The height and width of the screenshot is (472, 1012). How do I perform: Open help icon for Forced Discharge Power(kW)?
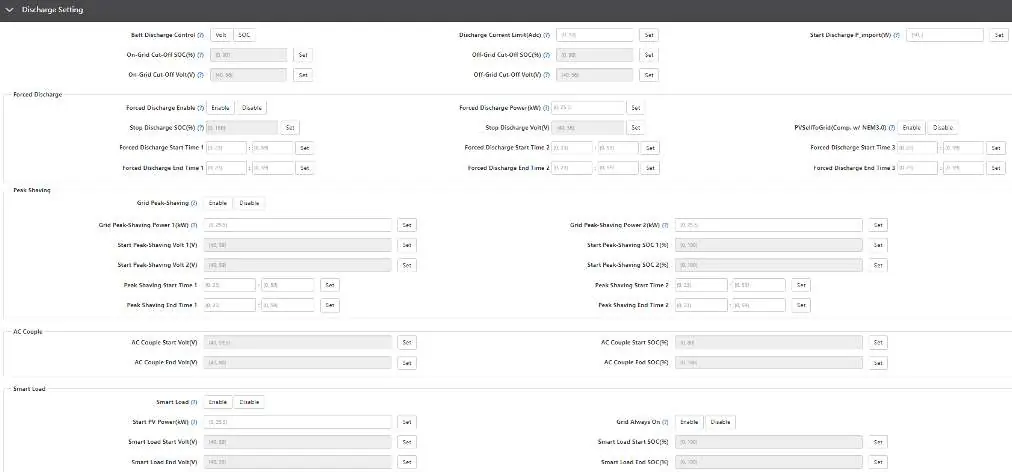(546, 108)
